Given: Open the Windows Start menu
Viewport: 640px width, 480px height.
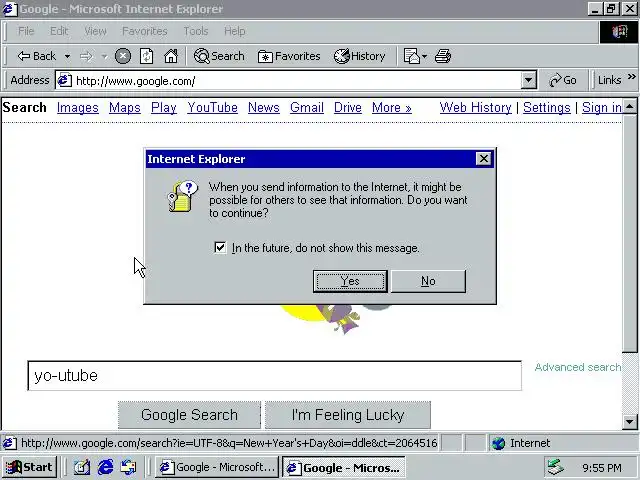Looking at the screenshot, I should 29,467.
